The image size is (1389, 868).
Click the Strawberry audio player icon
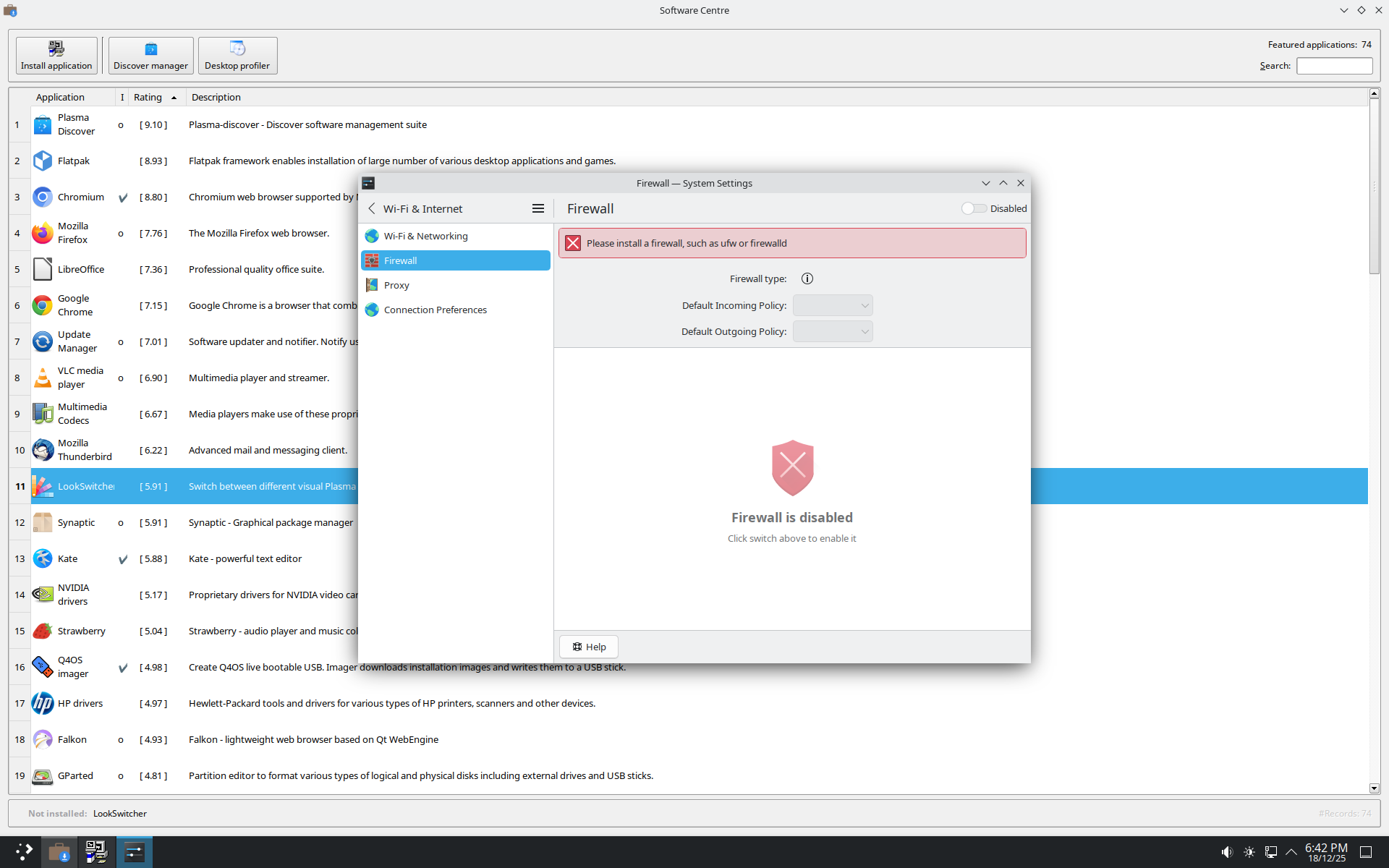[x=43, y=631]
